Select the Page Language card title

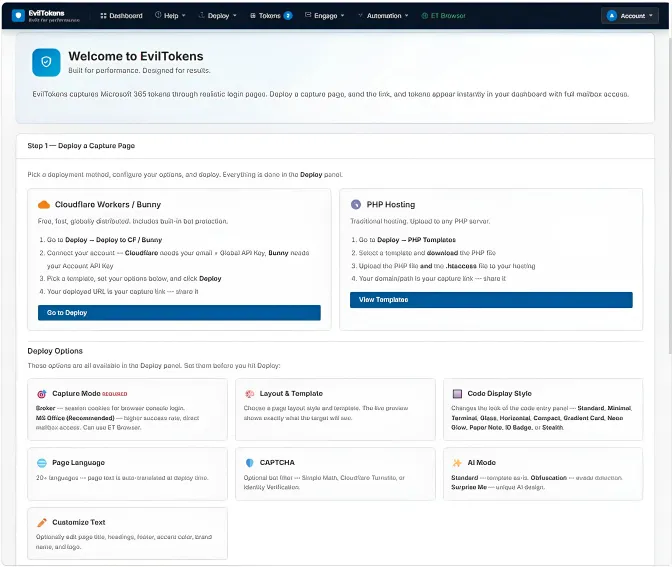[78, 463]
